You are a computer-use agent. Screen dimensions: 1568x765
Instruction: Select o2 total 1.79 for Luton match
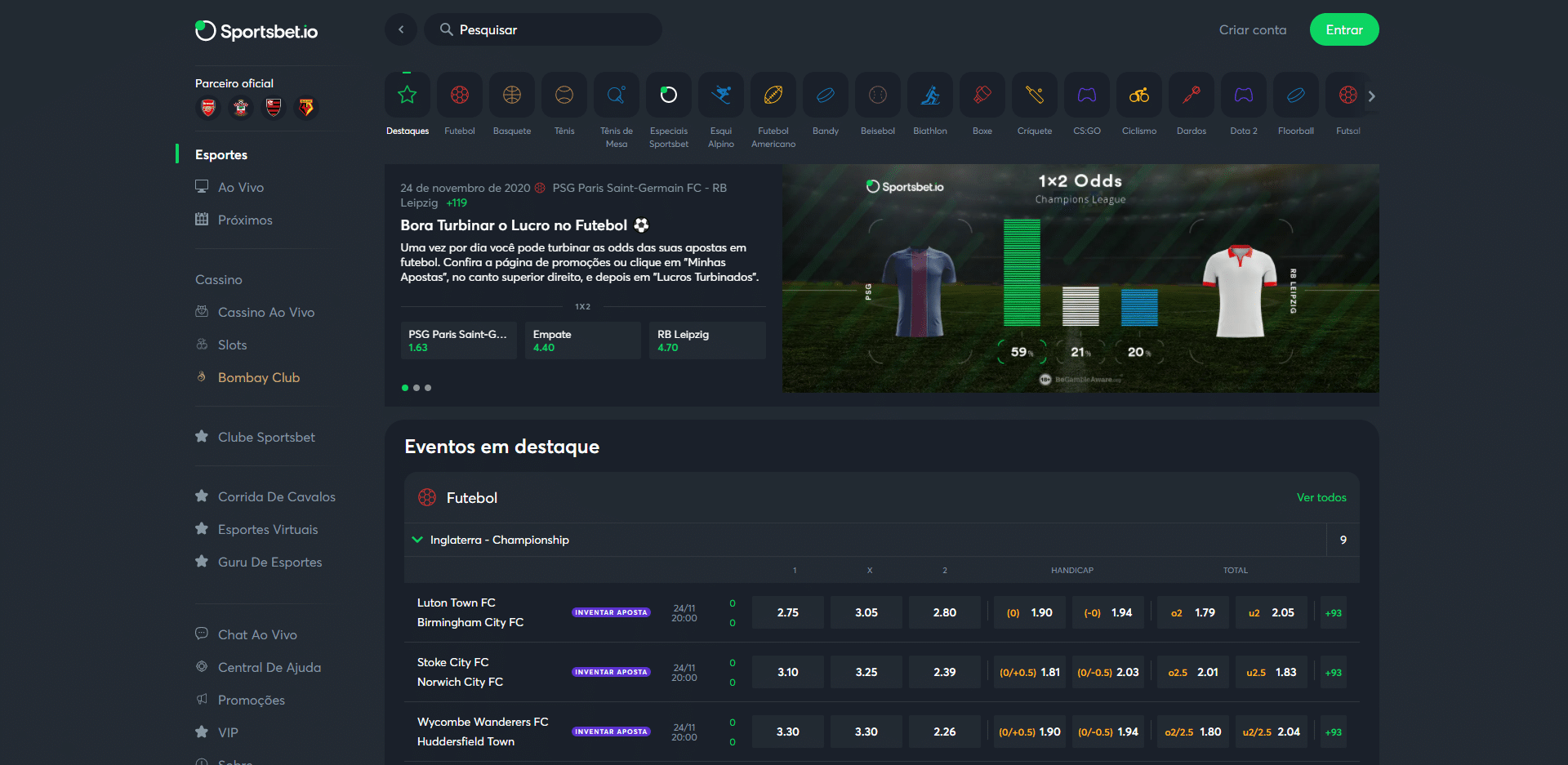1193,612
